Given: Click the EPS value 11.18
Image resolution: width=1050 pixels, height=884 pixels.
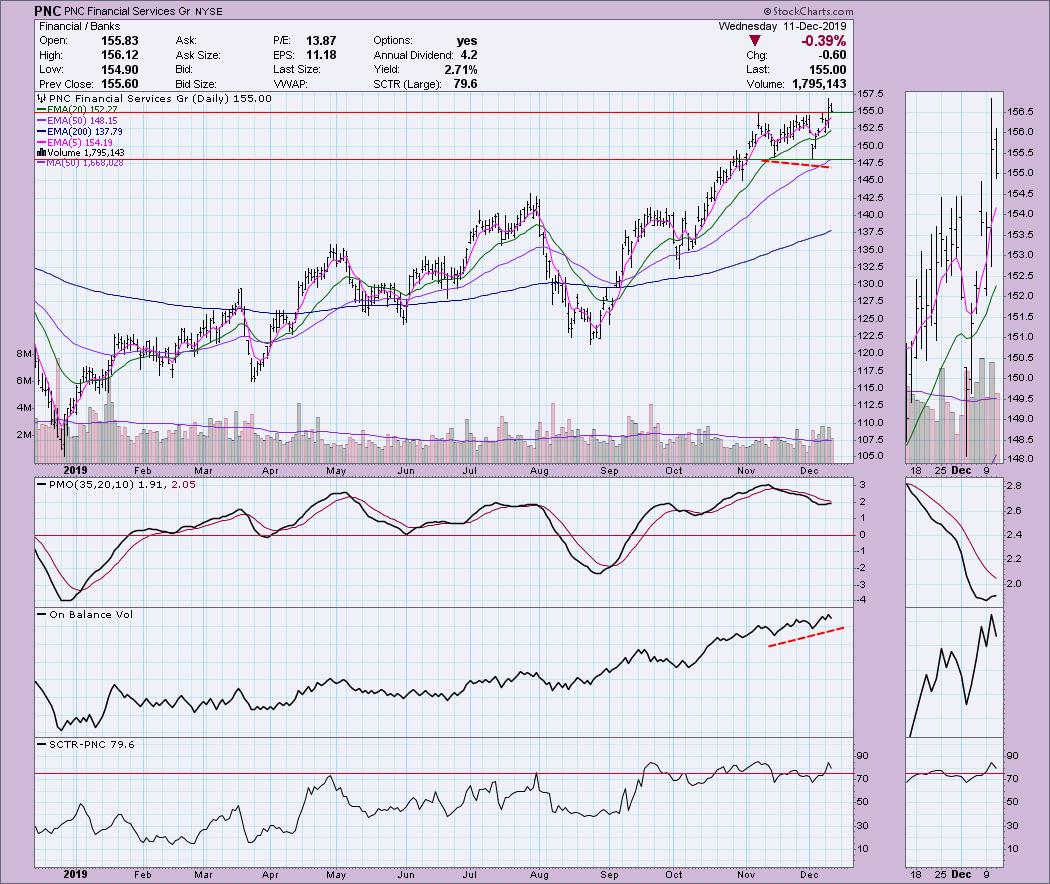Looking at the screenshot, I should pos(321,55).
